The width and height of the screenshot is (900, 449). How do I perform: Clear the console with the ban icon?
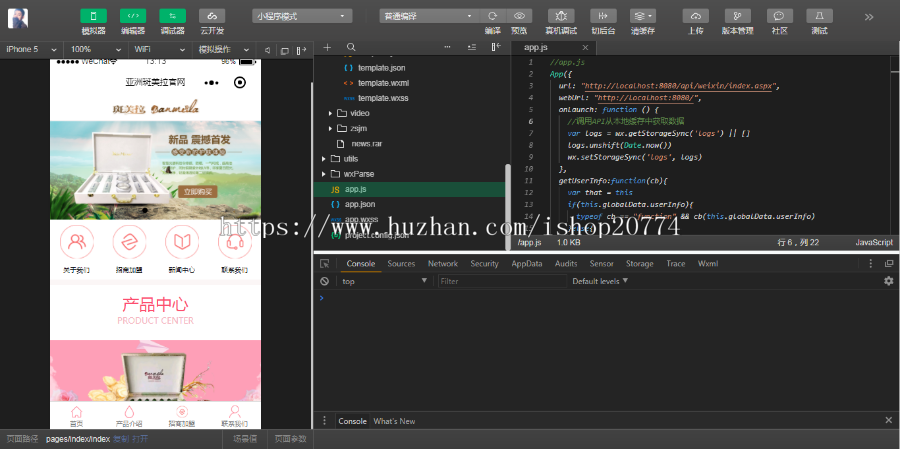pos(325,282)
